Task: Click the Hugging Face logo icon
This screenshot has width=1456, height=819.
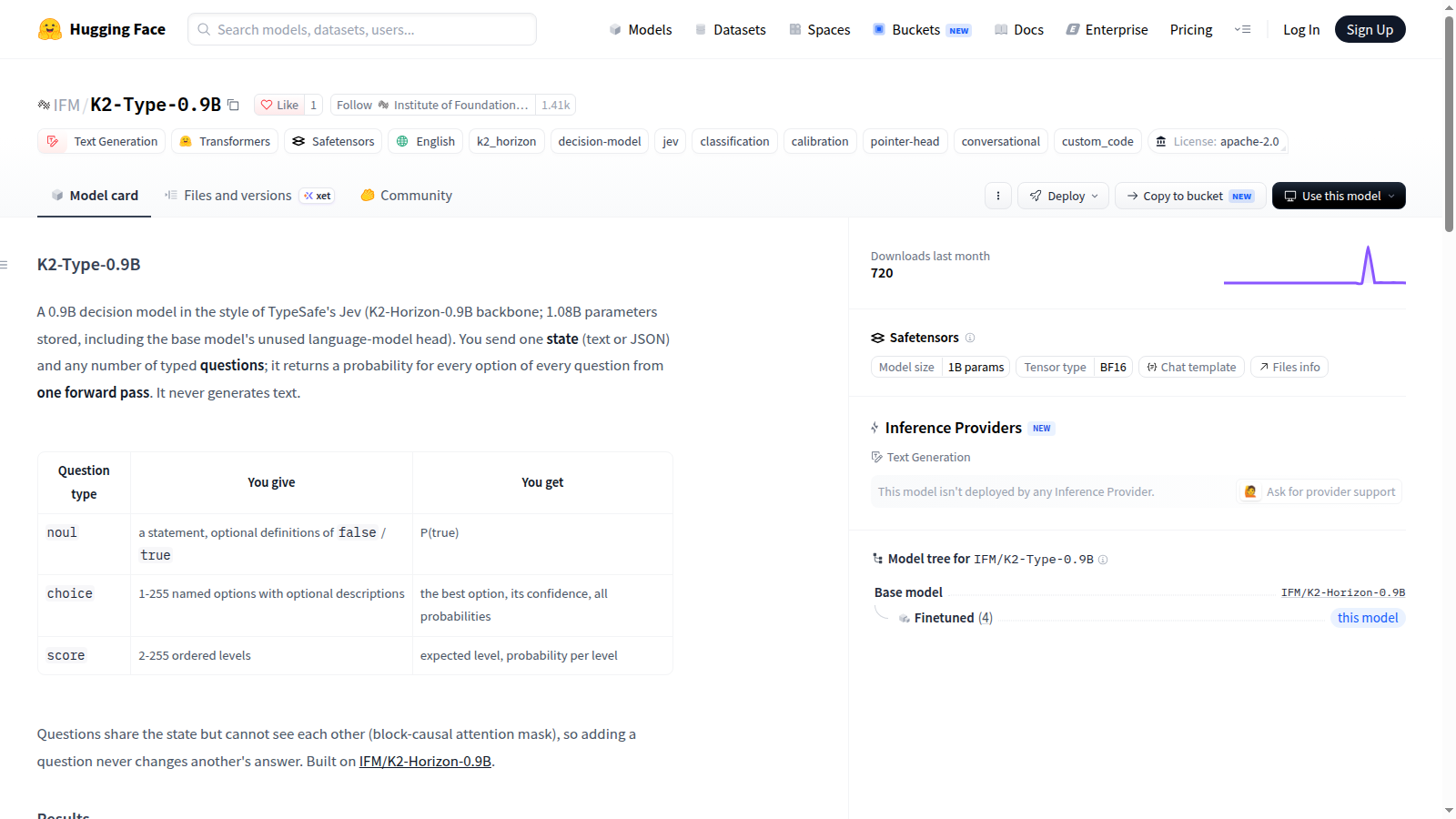Action: point(50,29)
